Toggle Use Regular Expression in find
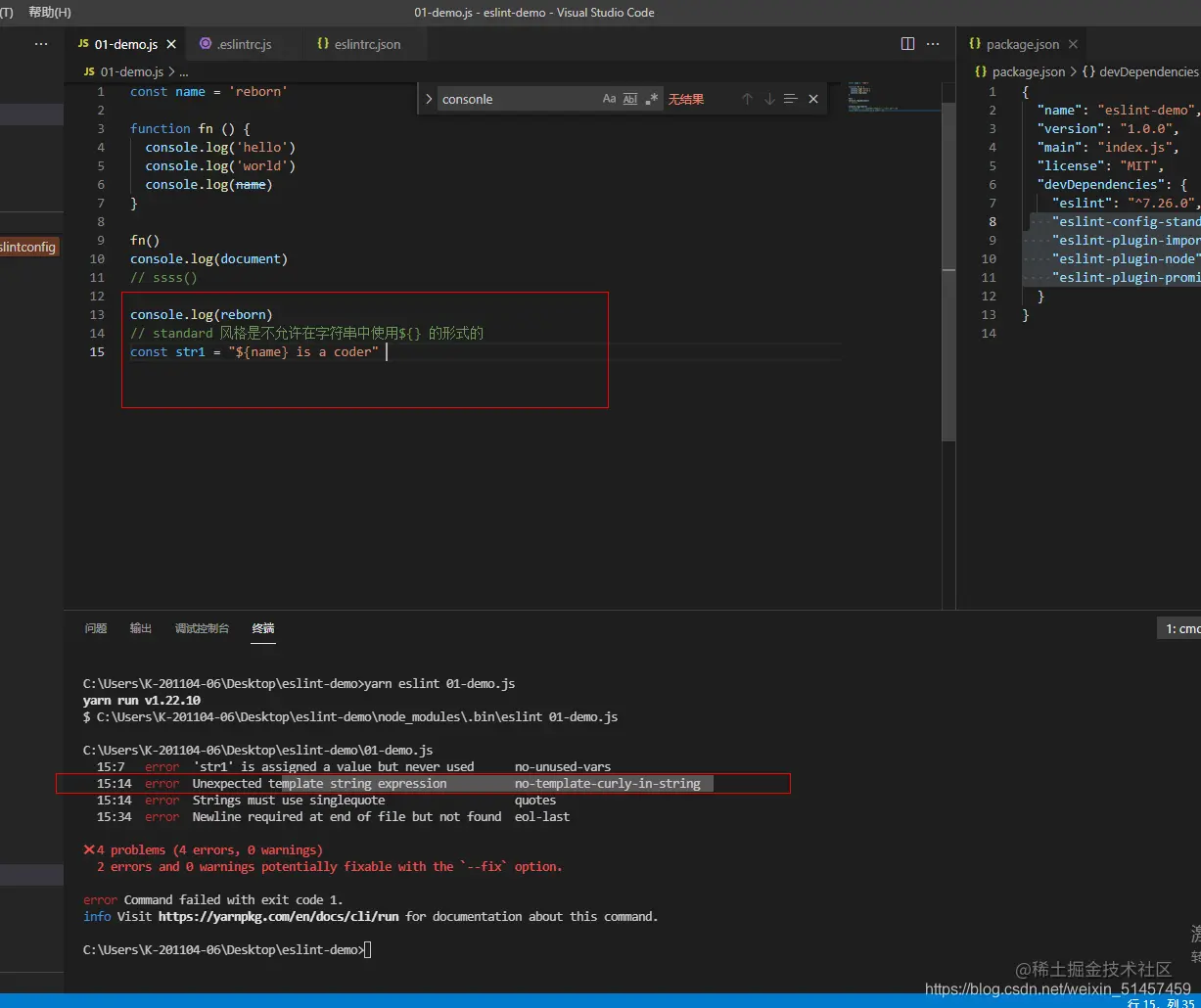The height and width of the screenshot is (1008, 1201). pos(652,99)
